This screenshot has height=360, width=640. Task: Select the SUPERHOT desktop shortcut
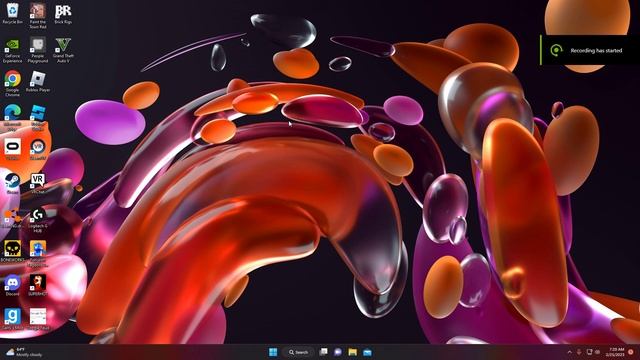pos(38,285)
